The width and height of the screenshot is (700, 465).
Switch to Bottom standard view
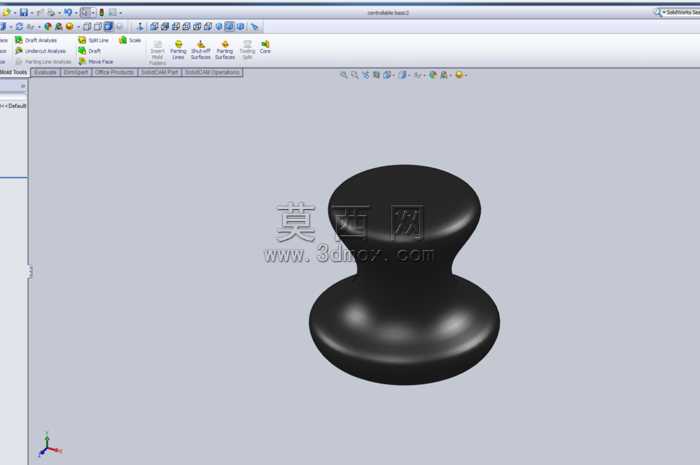click(208, 27)
